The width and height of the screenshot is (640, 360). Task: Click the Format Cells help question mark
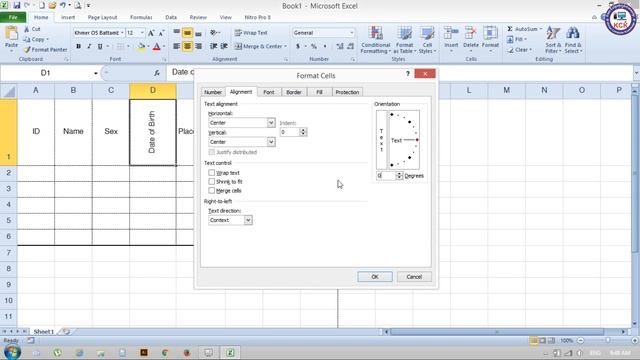[407, 74]
